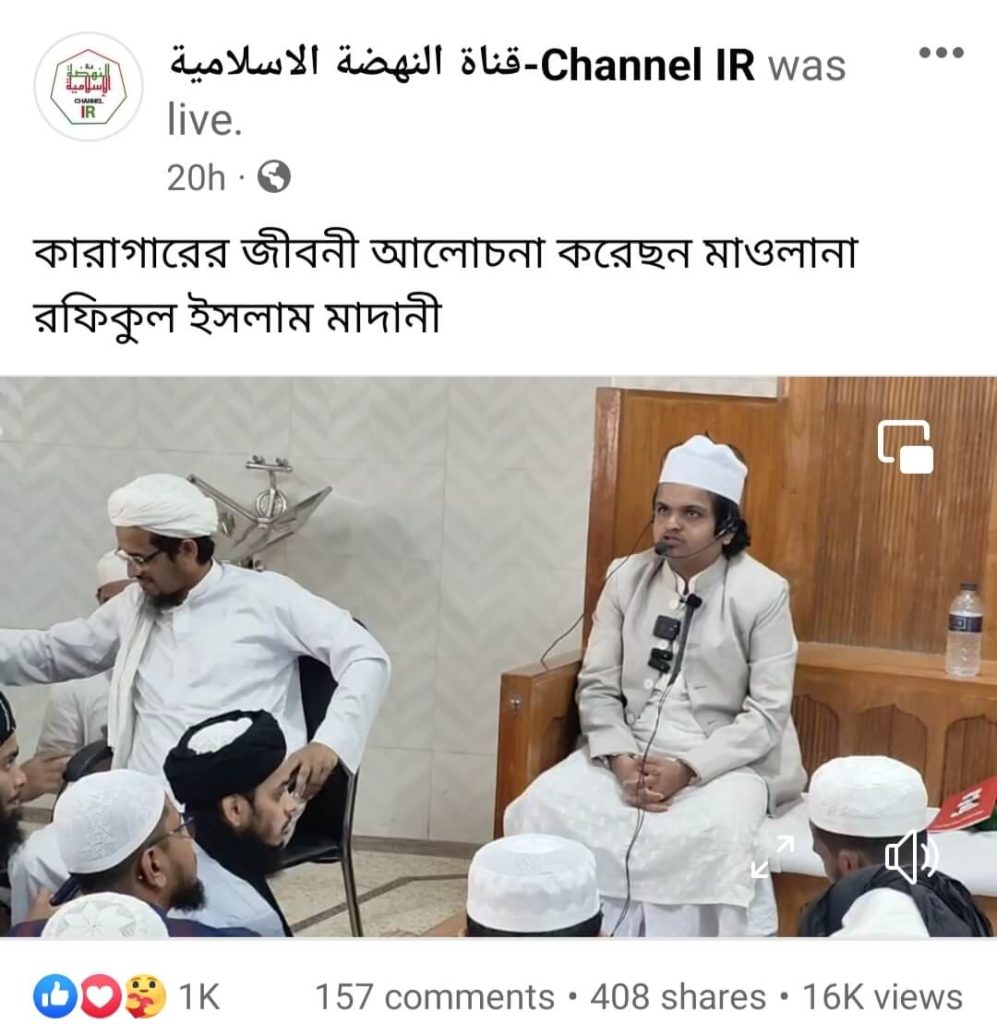Screen dimensions: 997x1024
Task: Click the public globe privacy icon
Action: (x=274, y=177)
